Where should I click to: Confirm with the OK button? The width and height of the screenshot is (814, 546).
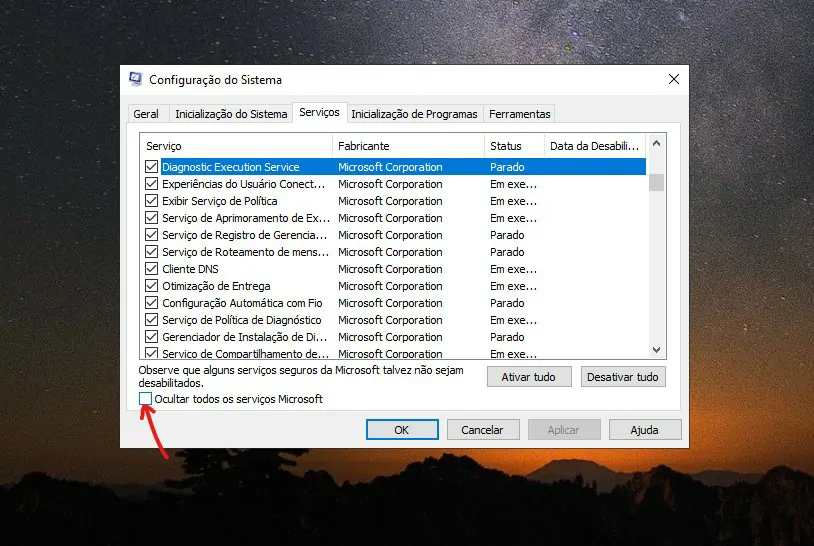tap(402, 430)
